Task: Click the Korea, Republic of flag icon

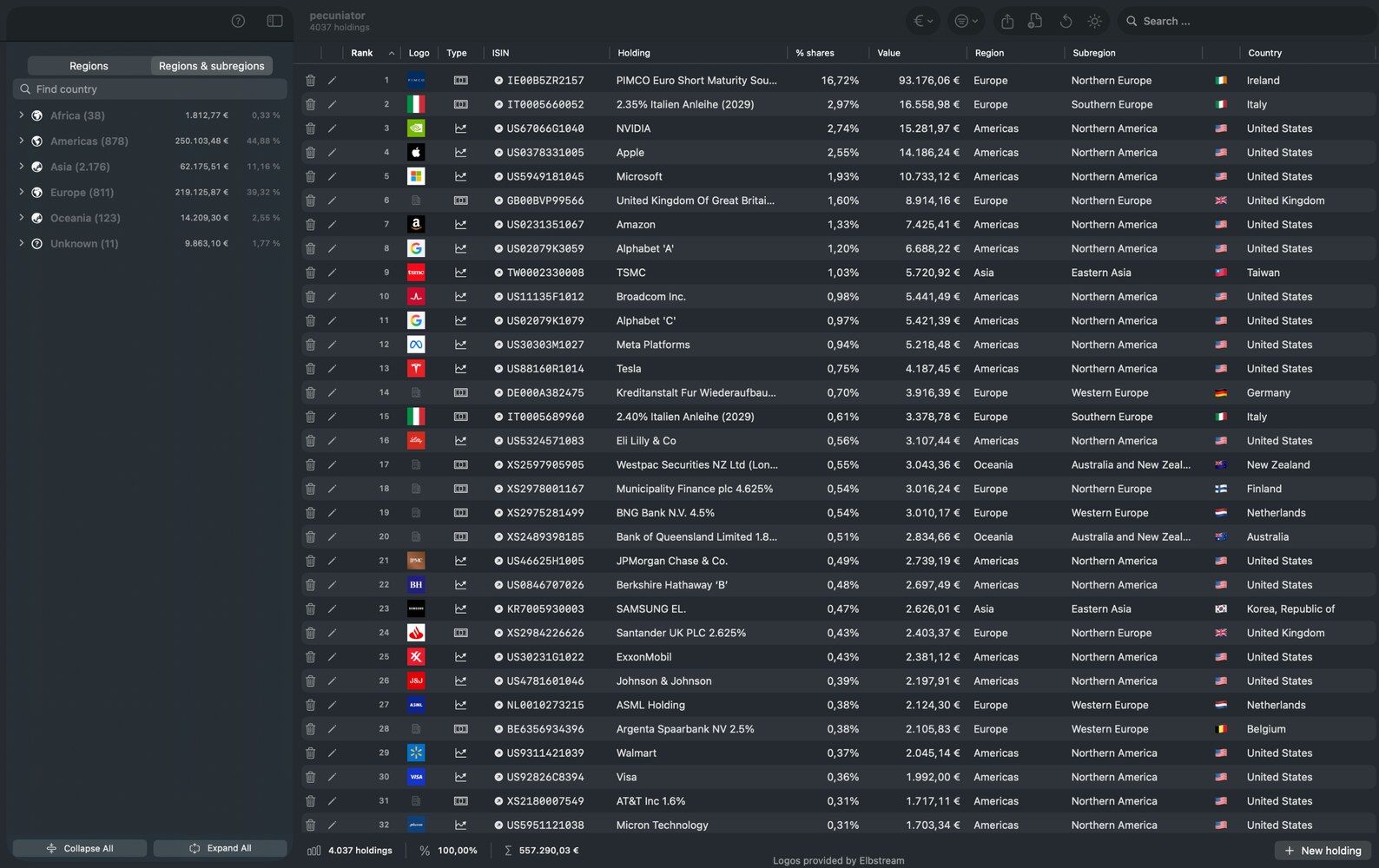Action: [x=1221, y=608]
